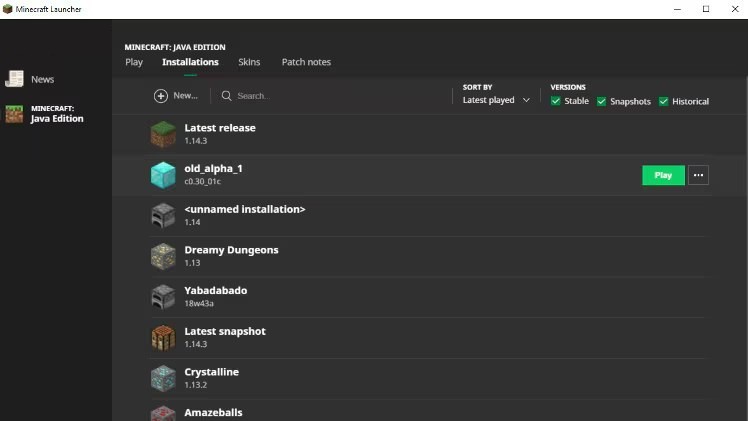Image resolution: width=748 pixels, height=421 pixels.
Task: Click the New... installation button
Action: coord(176,96)
